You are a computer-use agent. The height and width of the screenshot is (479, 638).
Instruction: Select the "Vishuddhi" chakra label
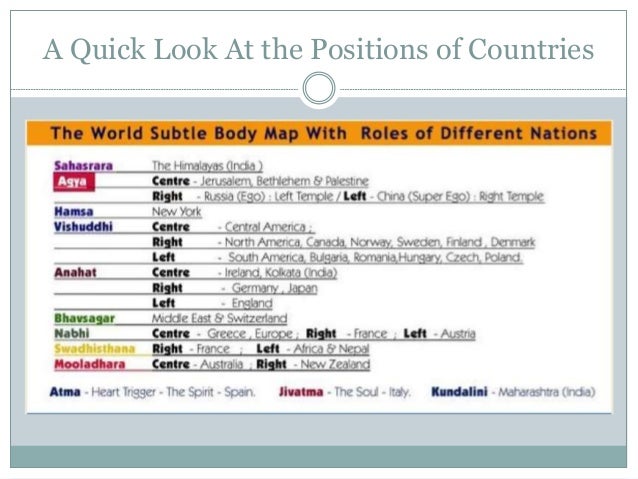pyautogui.click(x=83, y=227)
